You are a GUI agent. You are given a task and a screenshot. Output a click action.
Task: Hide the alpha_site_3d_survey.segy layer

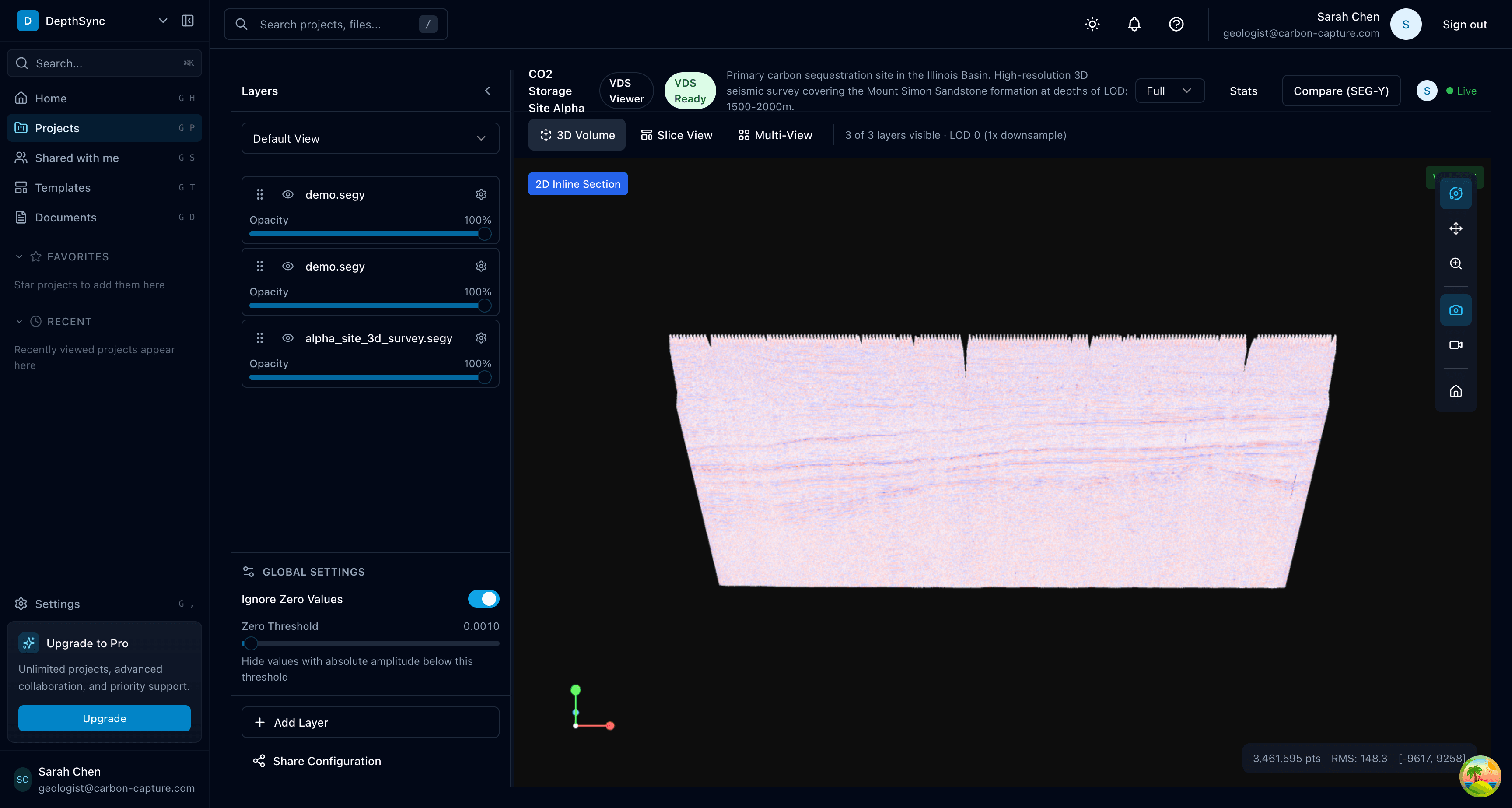[287, 337]
